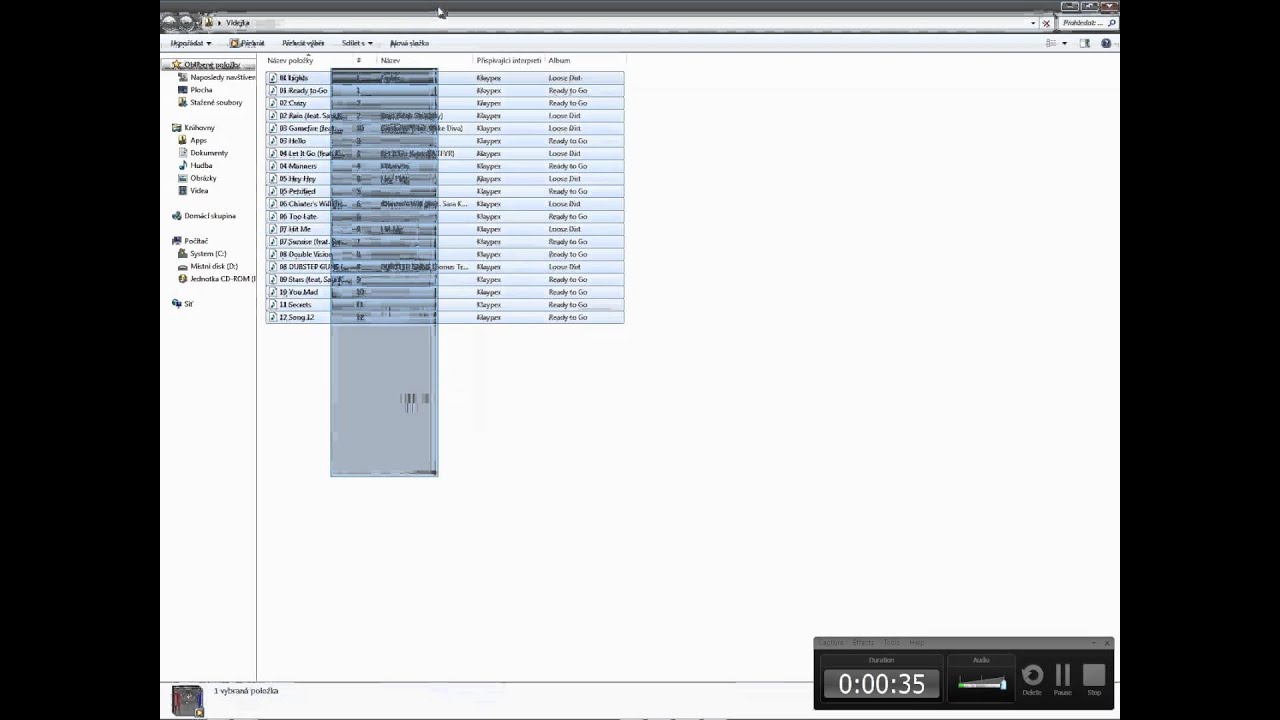Click the Back navigation button

pos(170,21)
